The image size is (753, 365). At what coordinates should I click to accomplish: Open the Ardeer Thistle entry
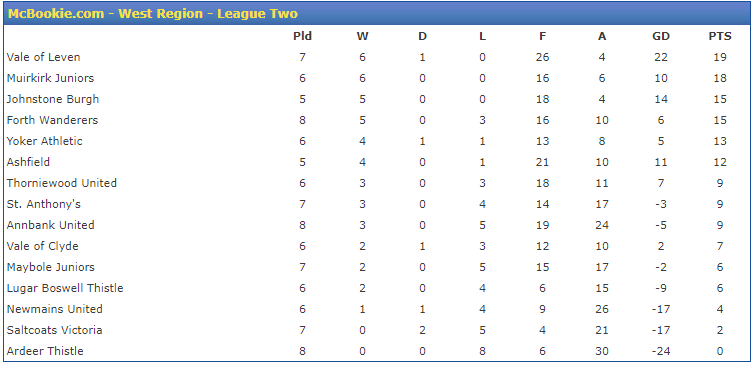[x=45, y=351]
